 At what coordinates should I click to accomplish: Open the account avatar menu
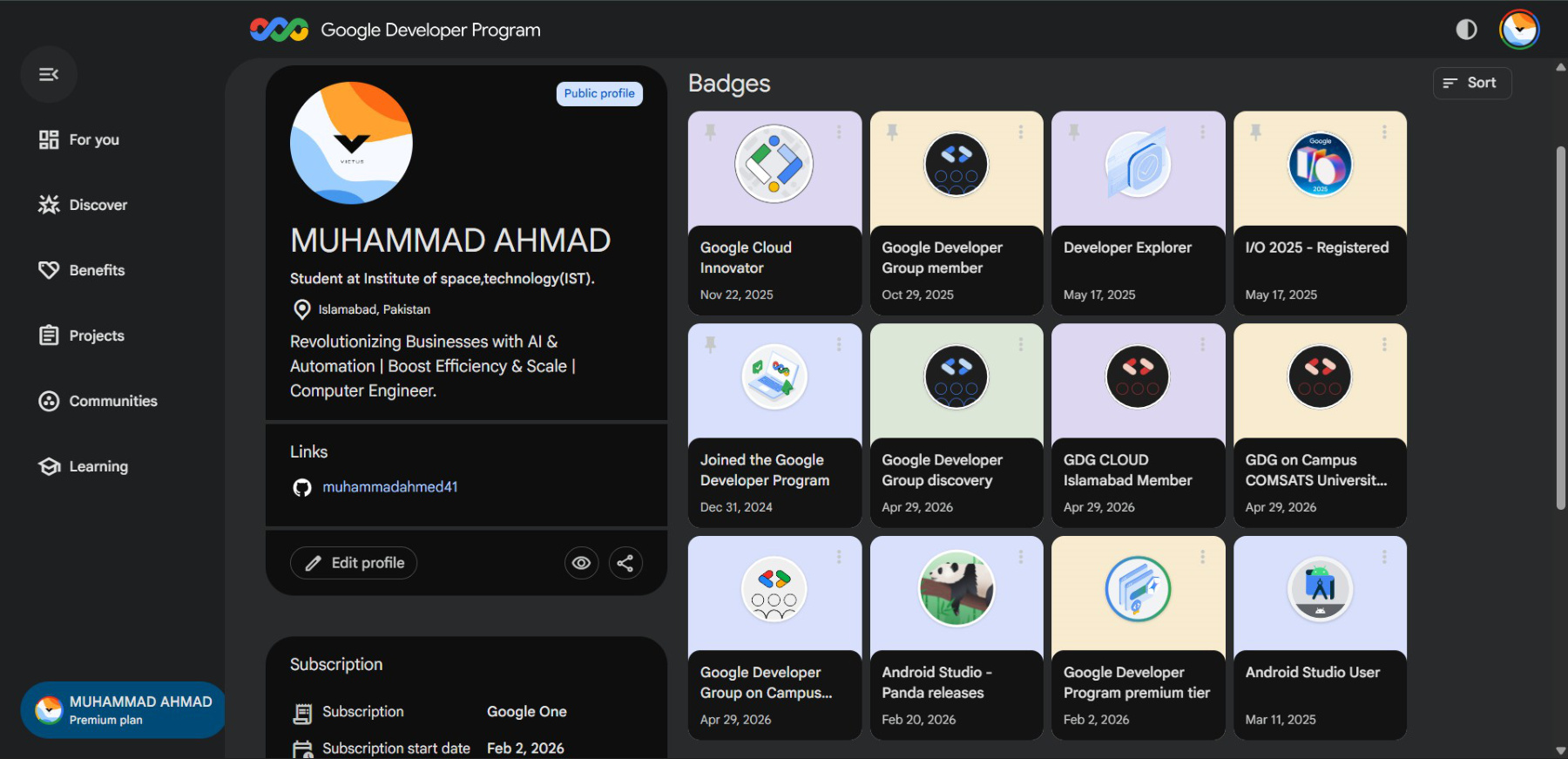1519,30
